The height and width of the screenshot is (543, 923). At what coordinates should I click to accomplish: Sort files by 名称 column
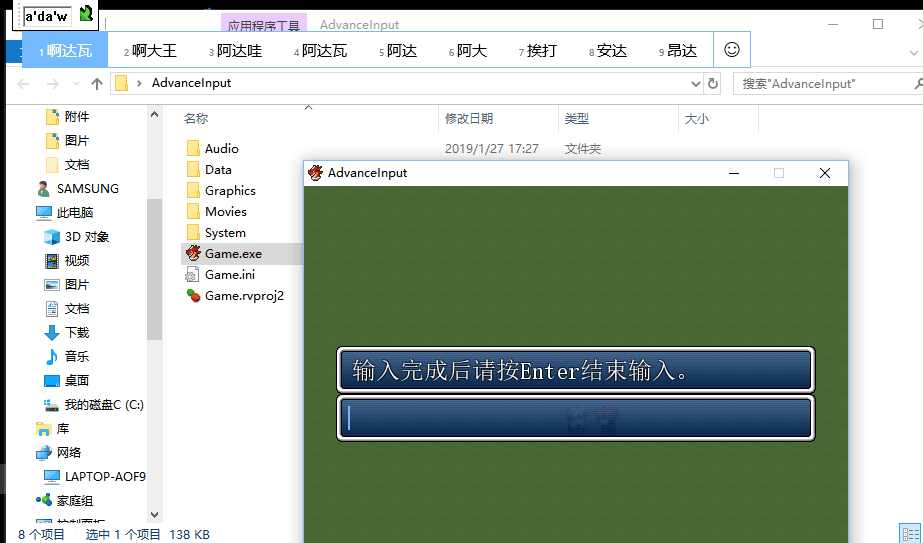(x=196, y=118)
